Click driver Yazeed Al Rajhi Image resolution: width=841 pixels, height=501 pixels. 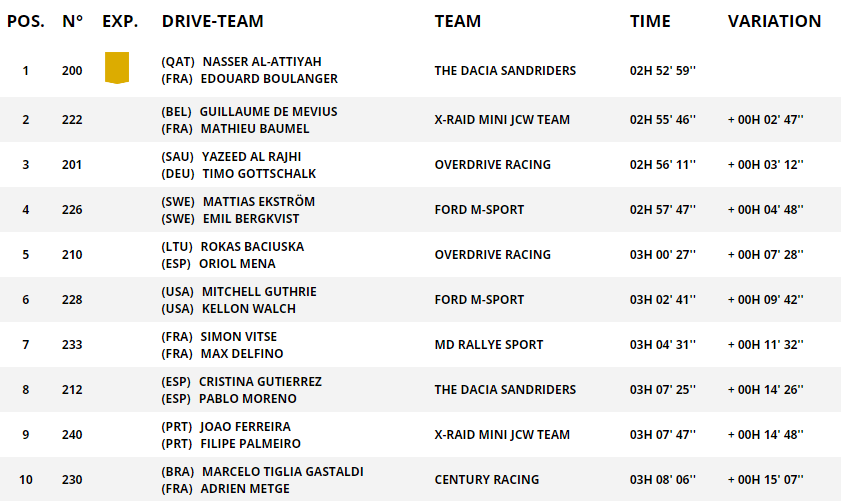pyautogui.click(x=251, y=157)
